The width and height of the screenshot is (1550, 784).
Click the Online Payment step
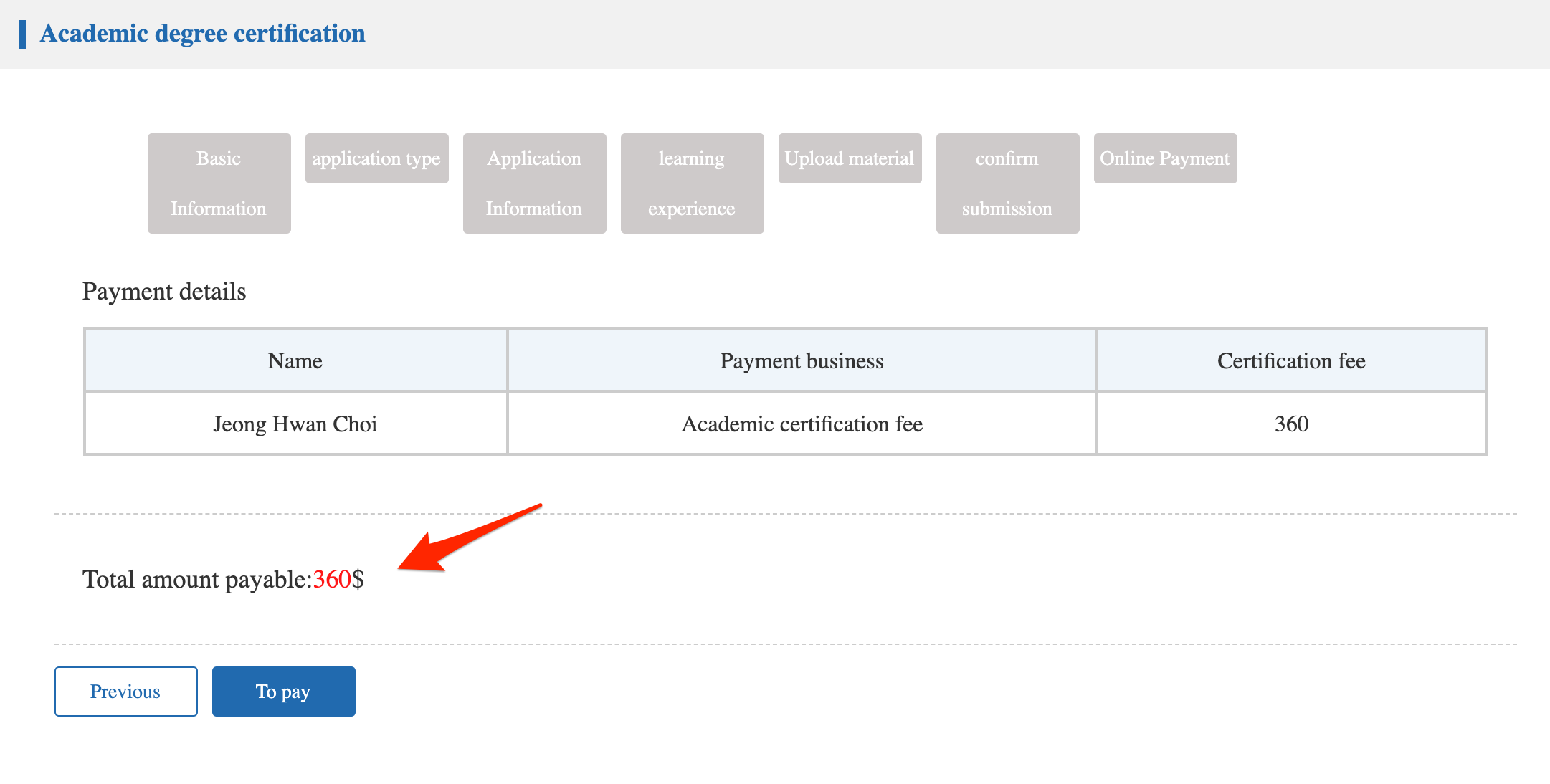click(x=1165, y=158)
